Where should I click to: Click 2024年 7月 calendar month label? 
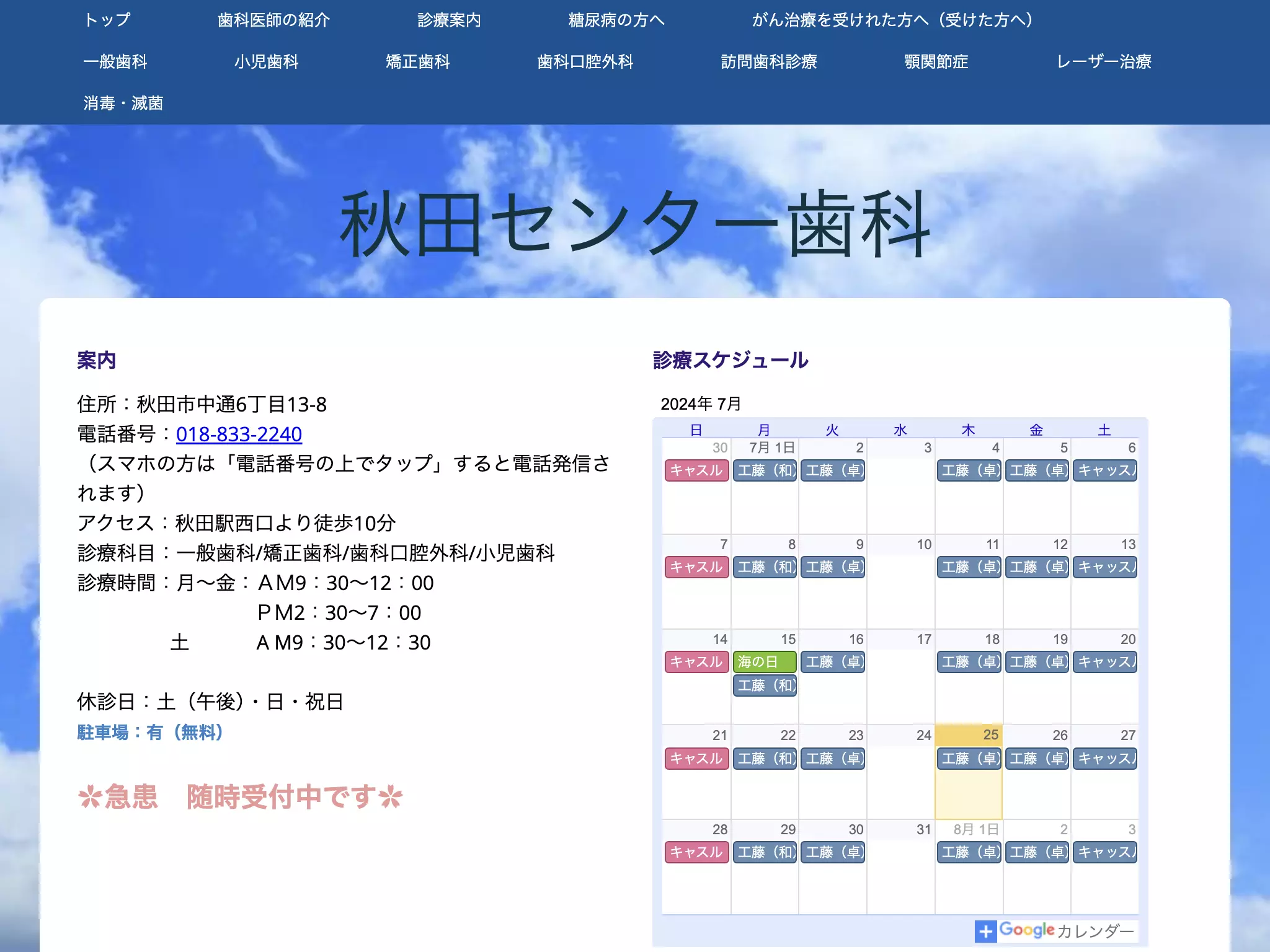coord(701,404)
